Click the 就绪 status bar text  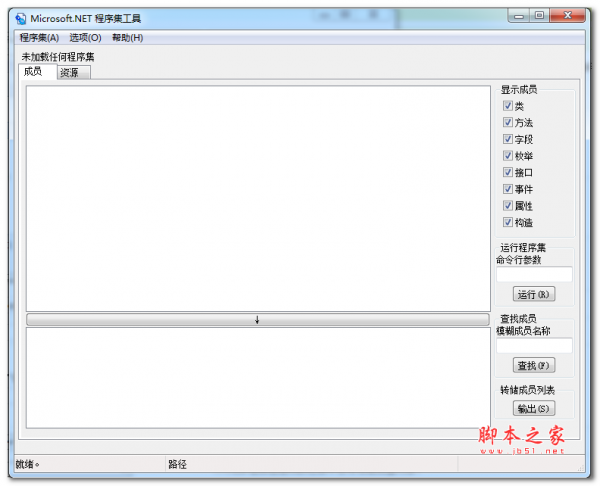click(x=27, y=465)
